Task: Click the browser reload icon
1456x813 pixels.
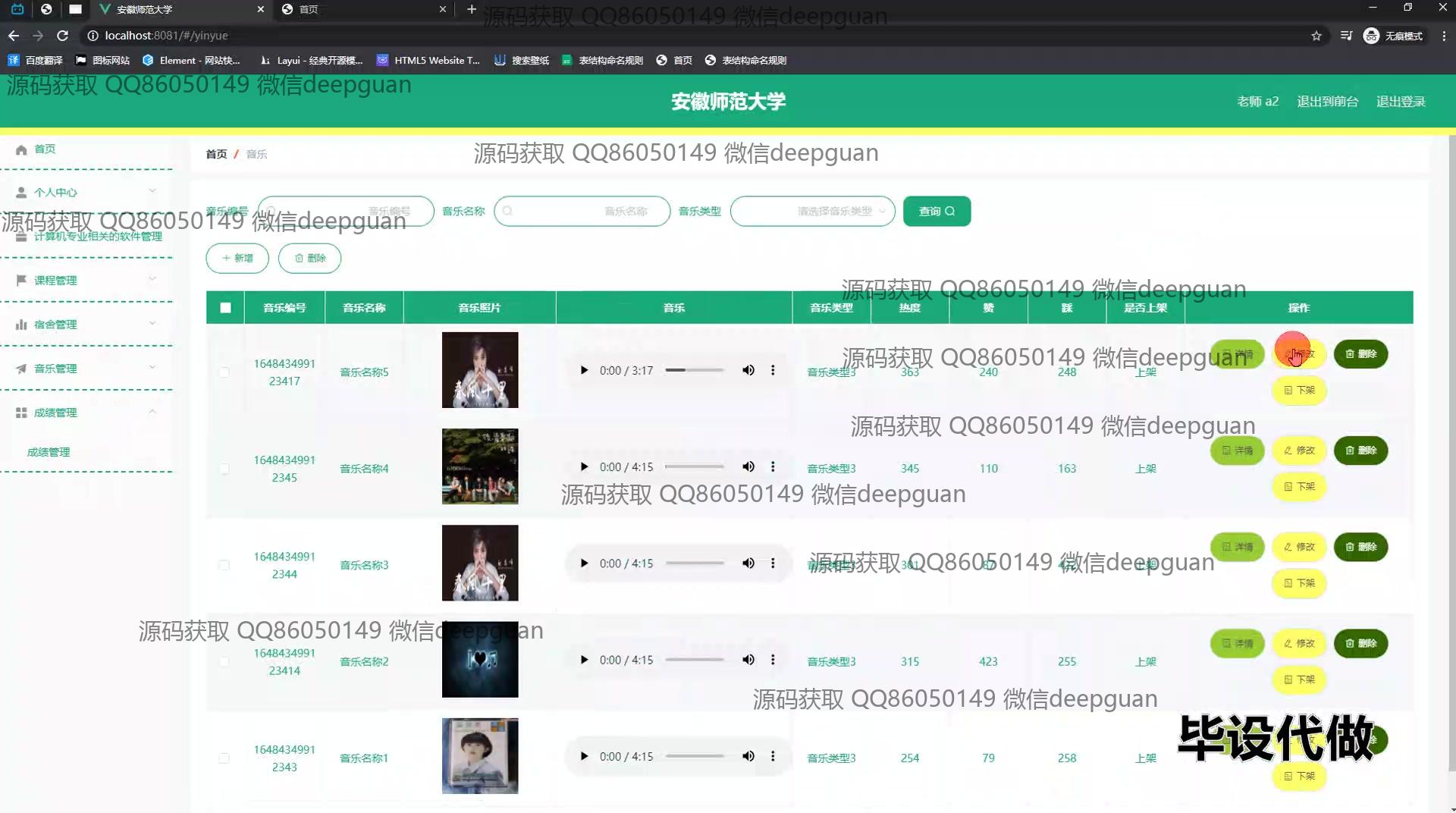Action: click(63, 36)
